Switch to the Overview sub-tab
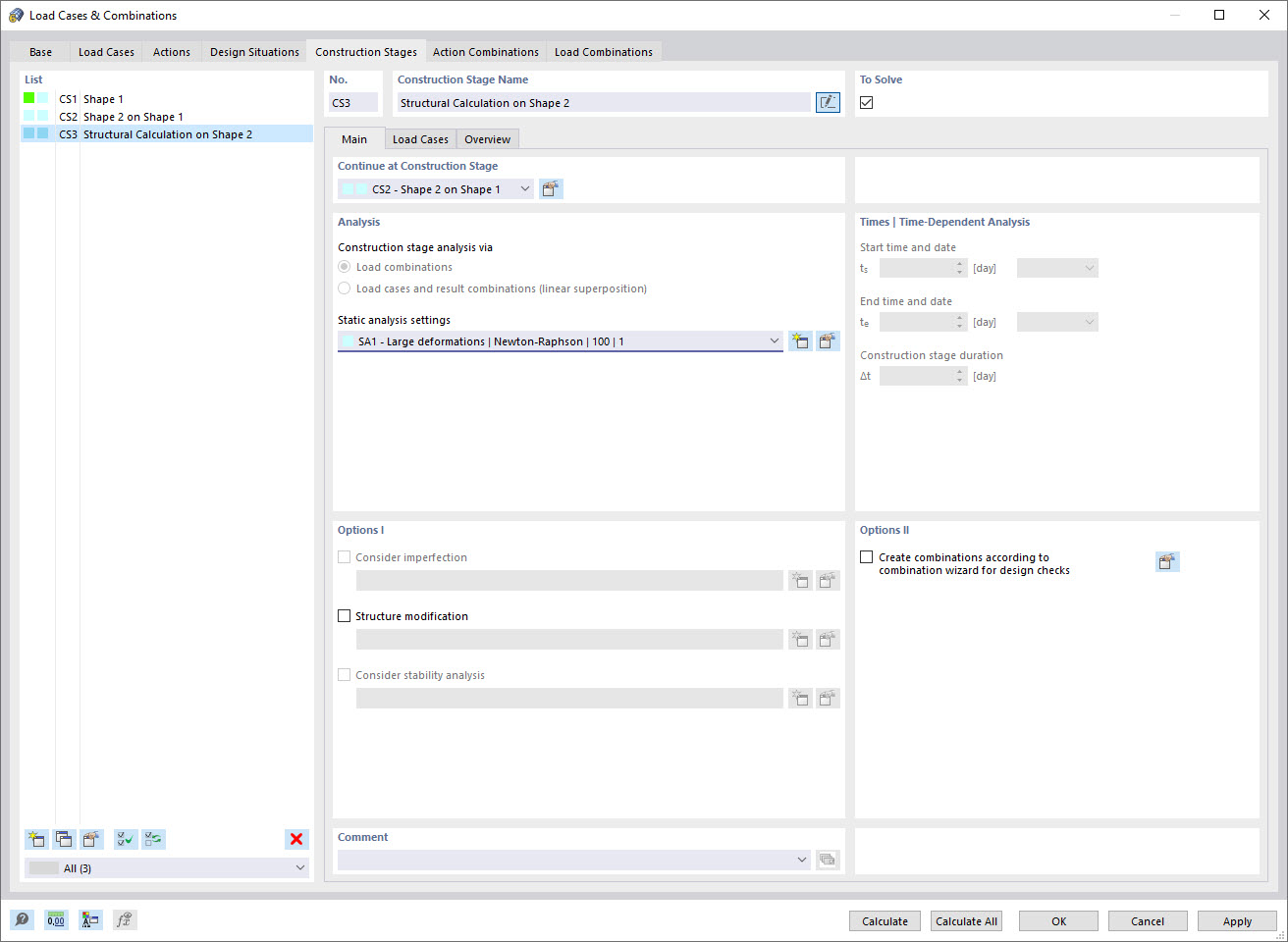The width and height of the screenshot is (1288, 942). (487, 139)
